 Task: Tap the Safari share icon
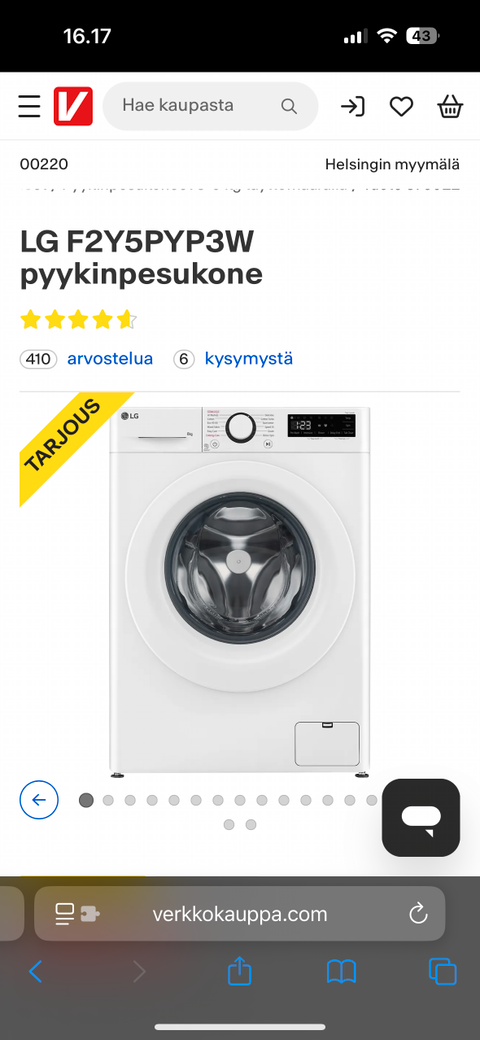pos(240,972)
